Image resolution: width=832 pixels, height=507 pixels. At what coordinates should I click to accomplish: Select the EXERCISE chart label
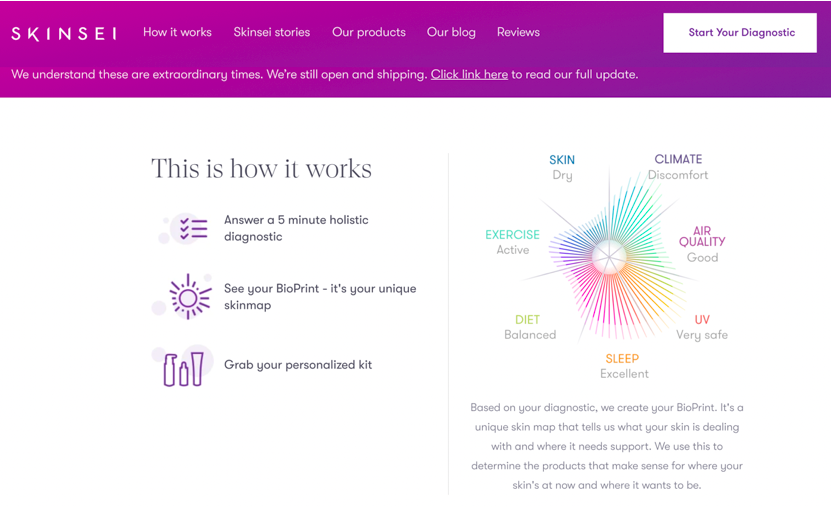(x=512, y=235)
